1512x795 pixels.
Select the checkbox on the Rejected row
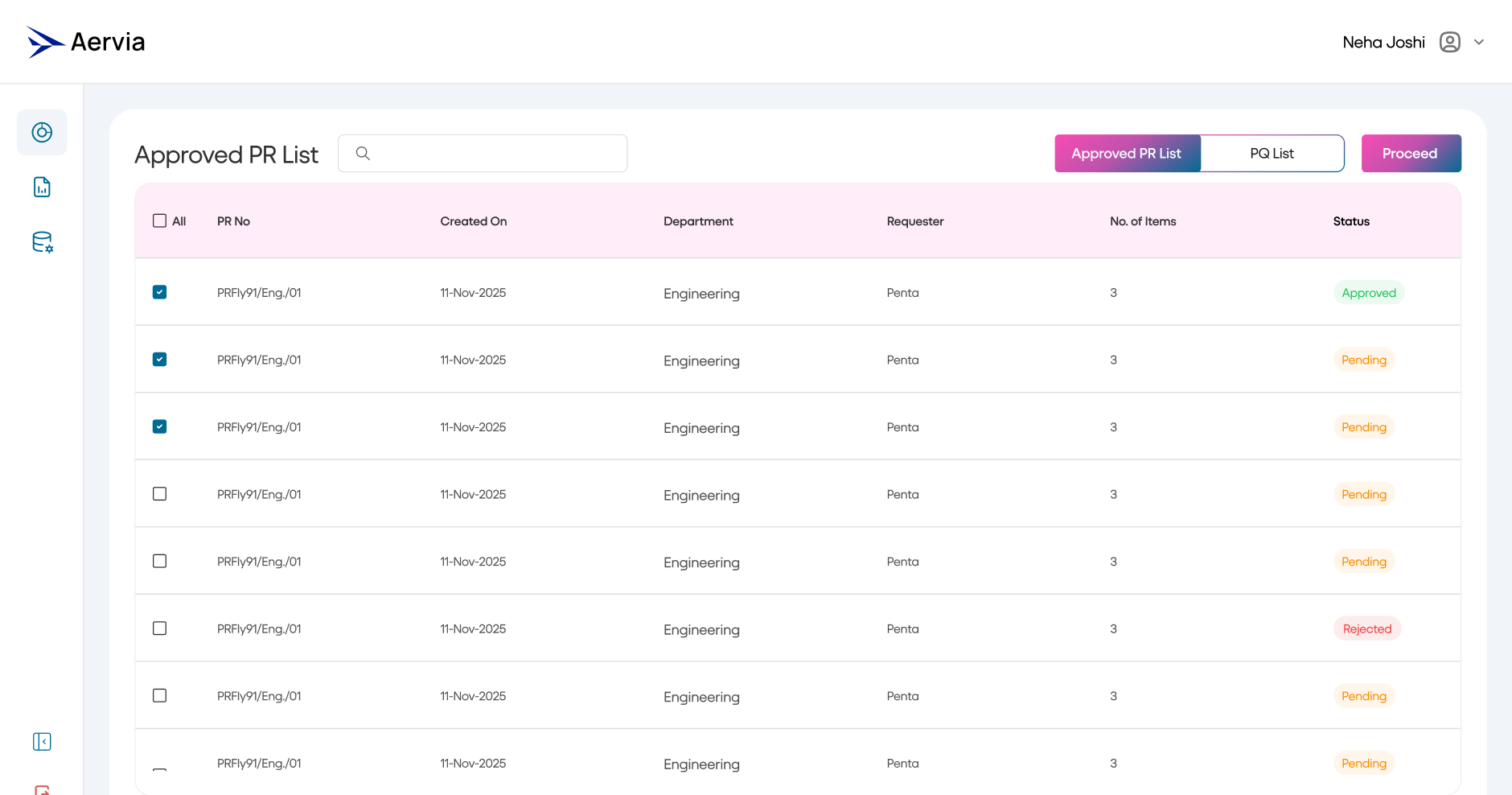159,628
